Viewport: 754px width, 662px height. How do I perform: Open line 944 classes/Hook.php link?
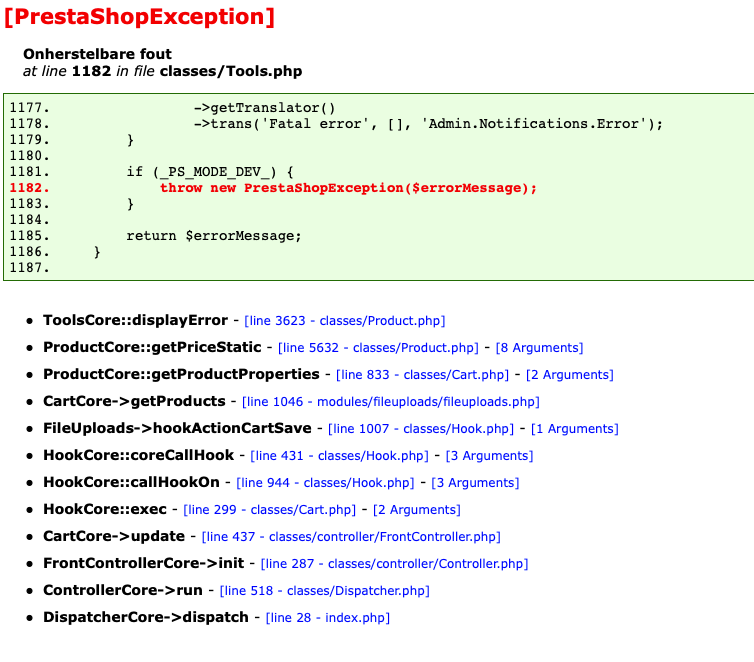point(325,482)
